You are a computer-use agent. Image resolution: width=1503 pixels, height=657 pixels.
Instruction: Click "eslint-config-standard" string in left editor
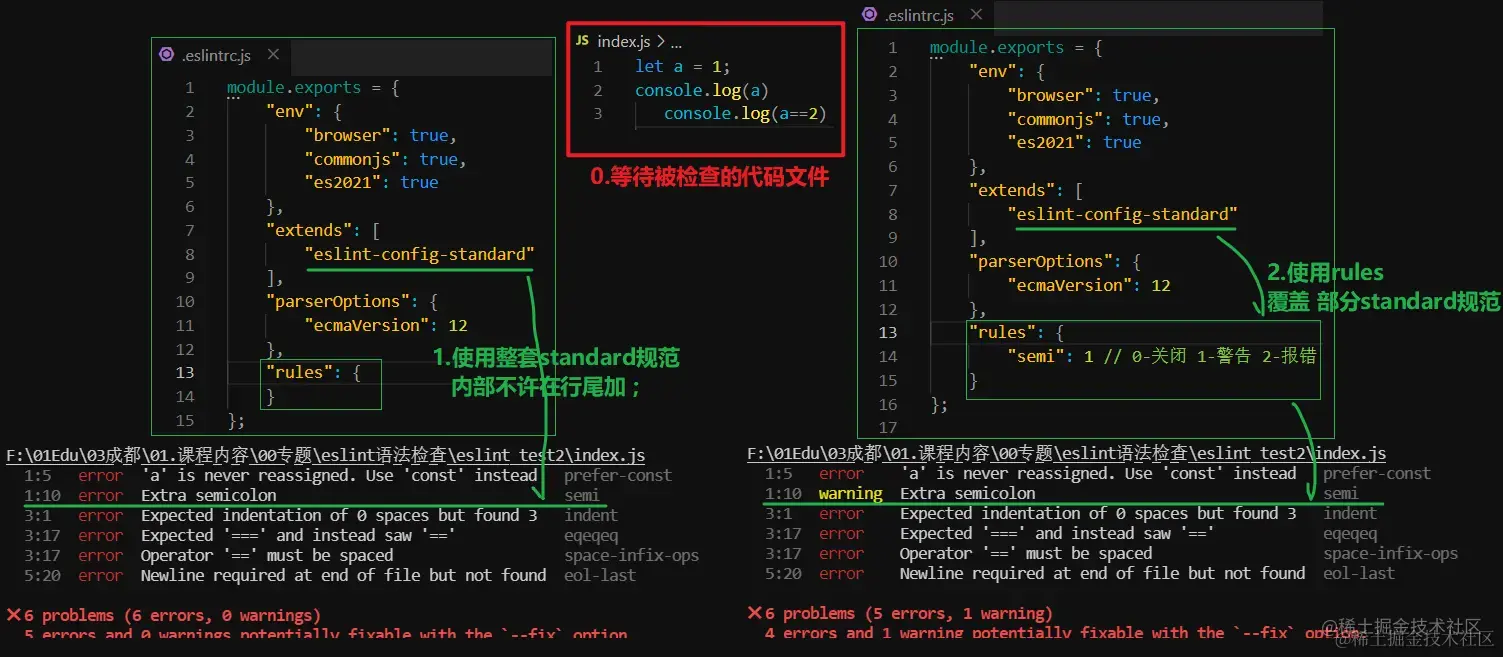[420, 254]
